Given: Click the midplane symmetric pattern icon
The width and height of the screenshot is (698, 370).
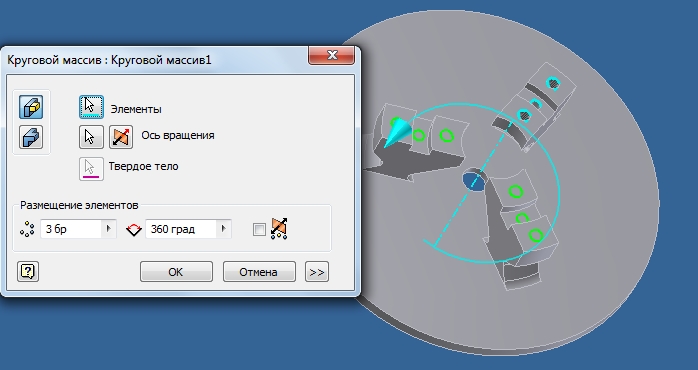Looking at the screenshot, I should click(x=279, y=228).
